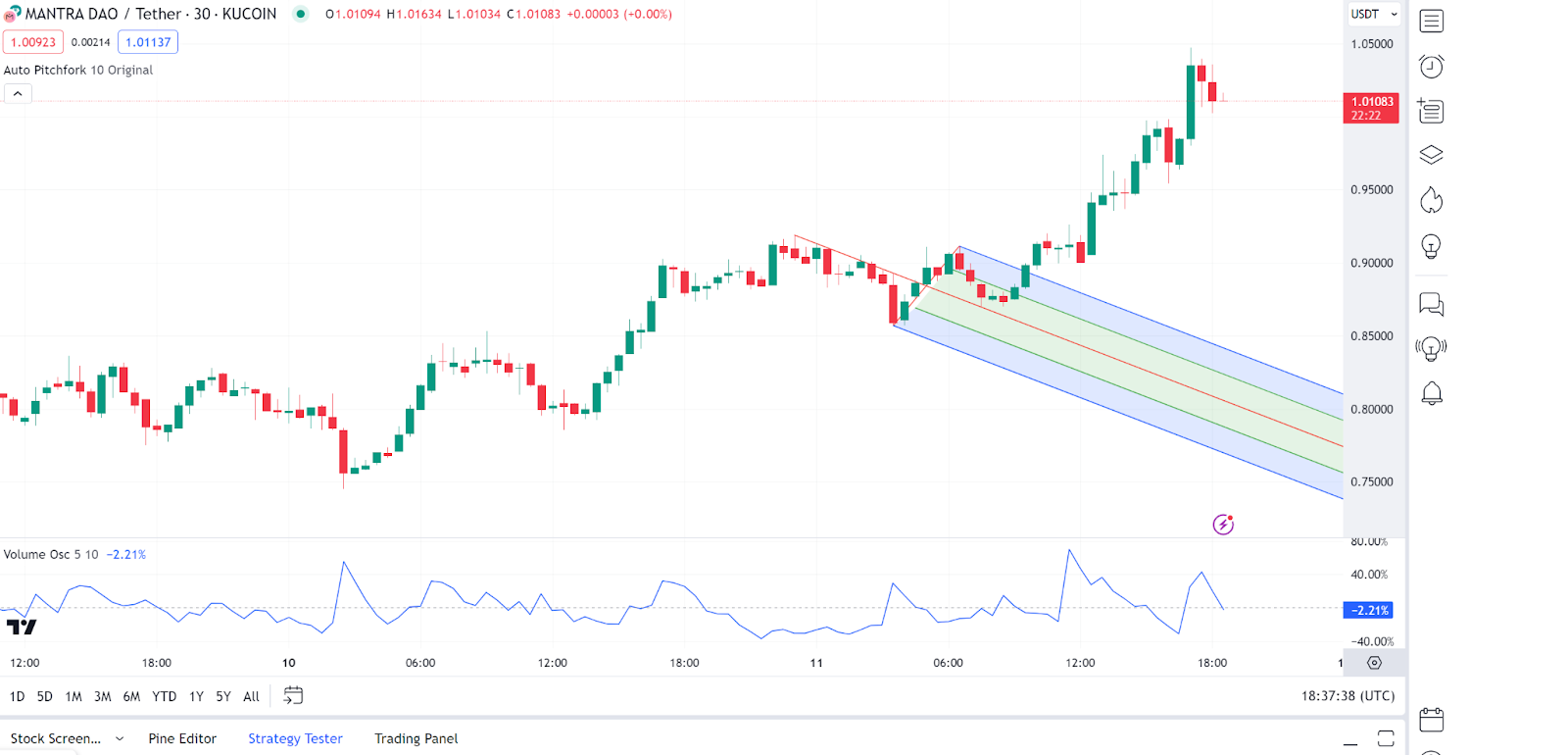Select the 1M time range
This screenshot has width=1568, height=755.
click(73, 696)
